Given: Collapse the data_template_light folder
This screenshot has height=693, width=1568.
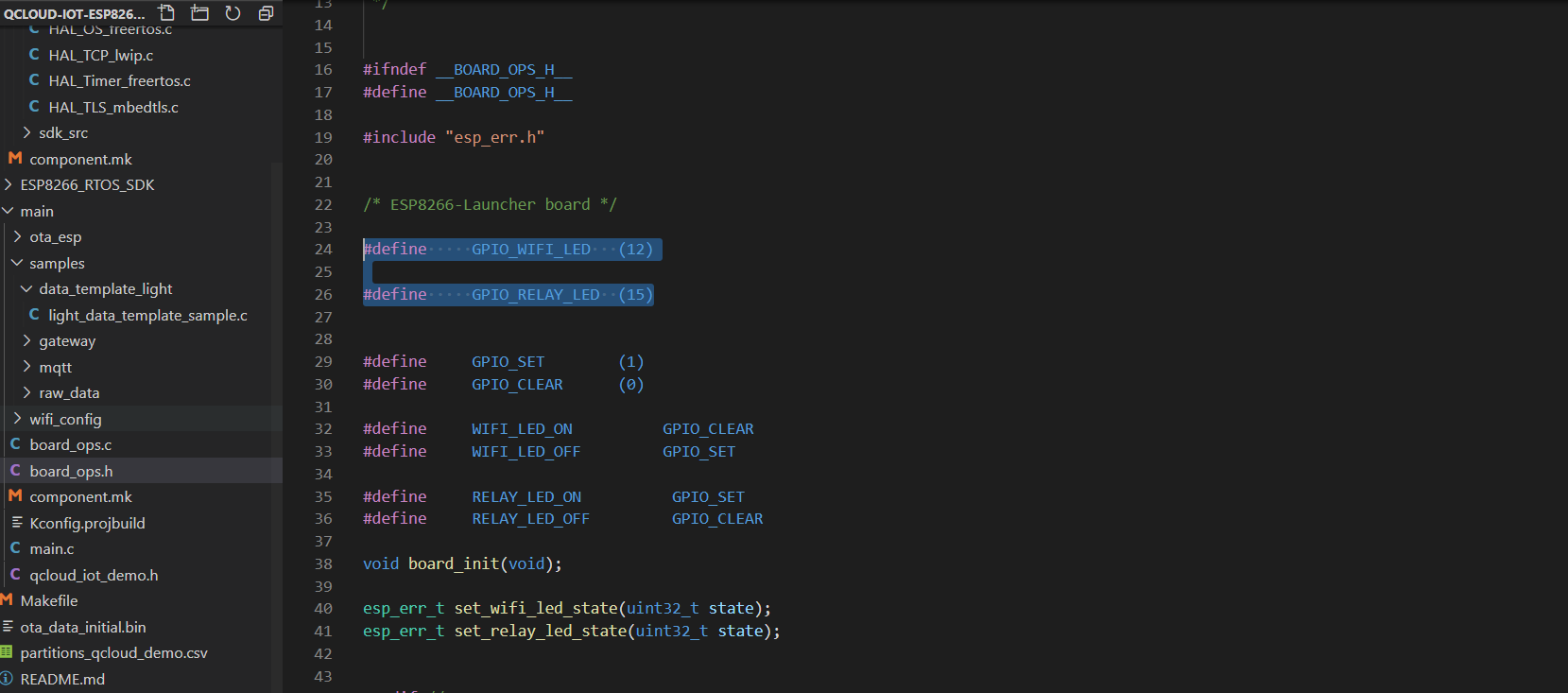Looking at the screenshot, I should pyautogui.click(x=26, y=288).
